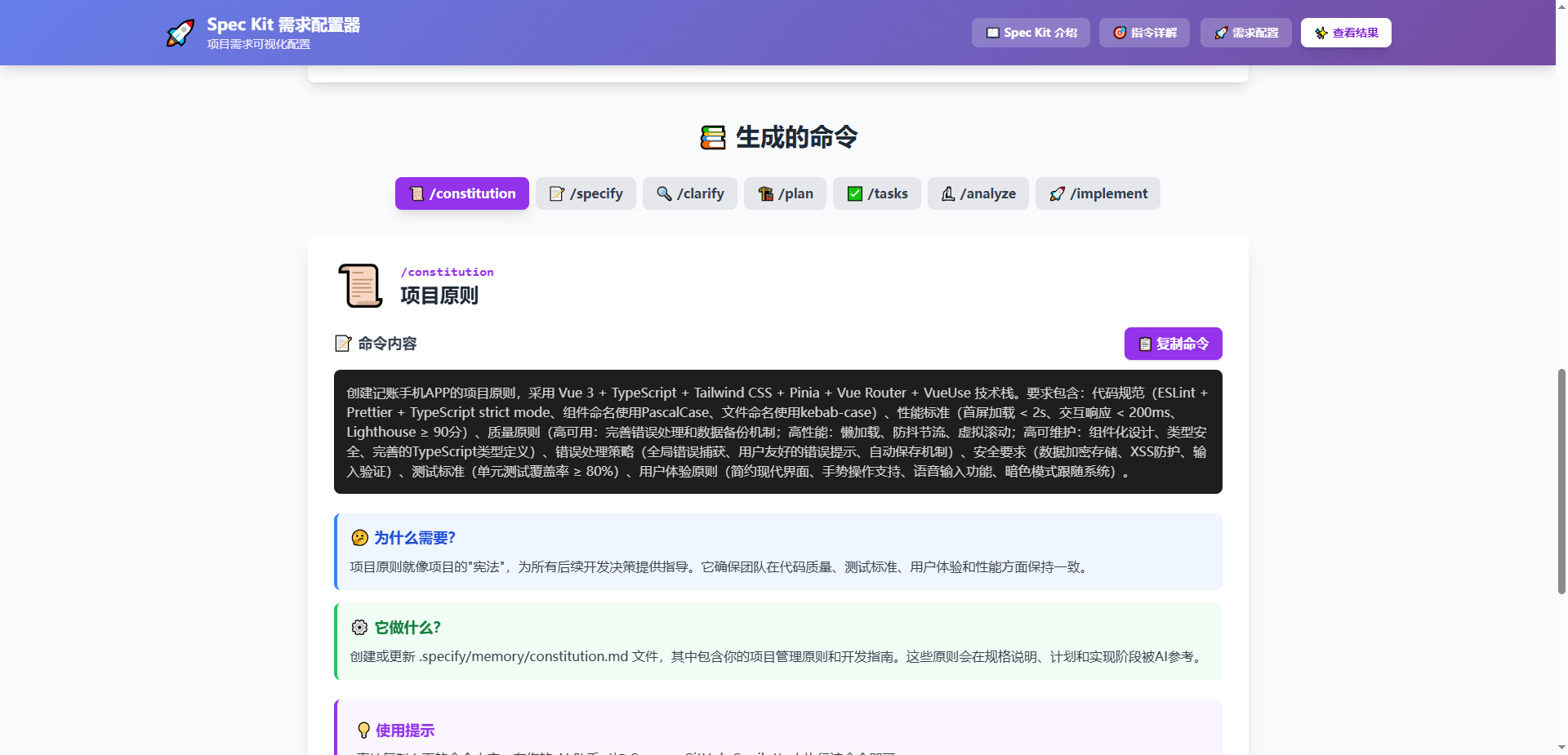The image size is (1568, 755).
Task: Go to the 需求配置 page
Action: (1245, 33)
